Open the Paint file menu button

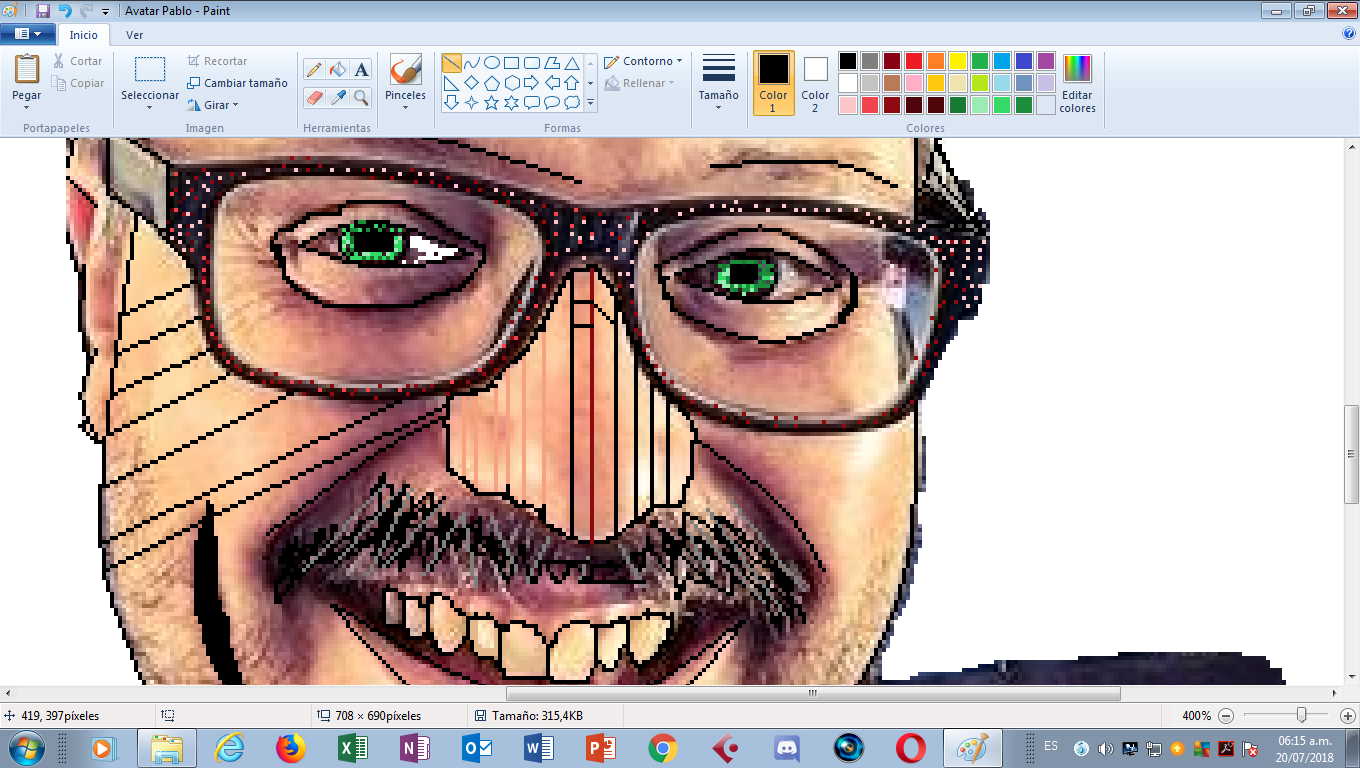tap(27, 34)
